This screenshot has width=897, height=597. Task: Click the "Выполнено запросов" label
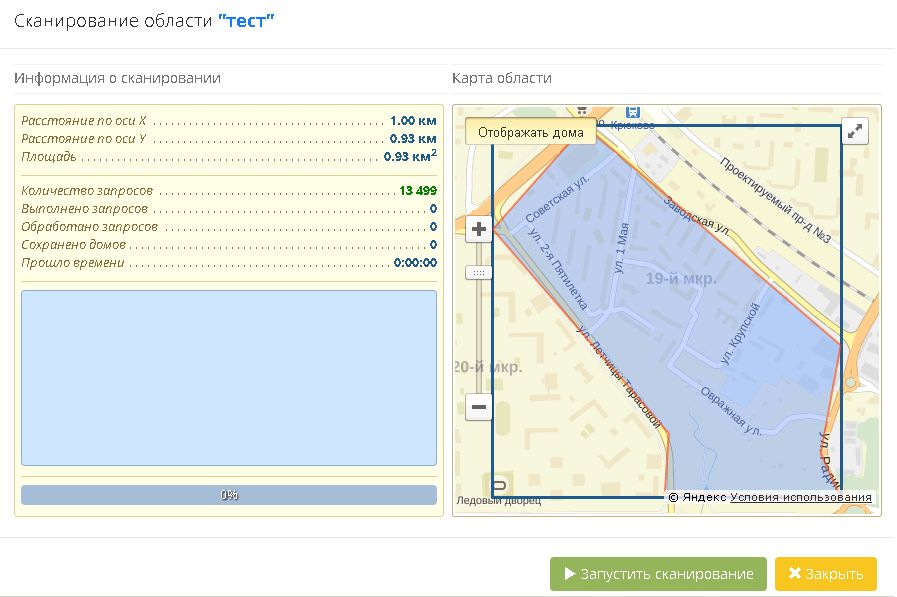point(85,209)
